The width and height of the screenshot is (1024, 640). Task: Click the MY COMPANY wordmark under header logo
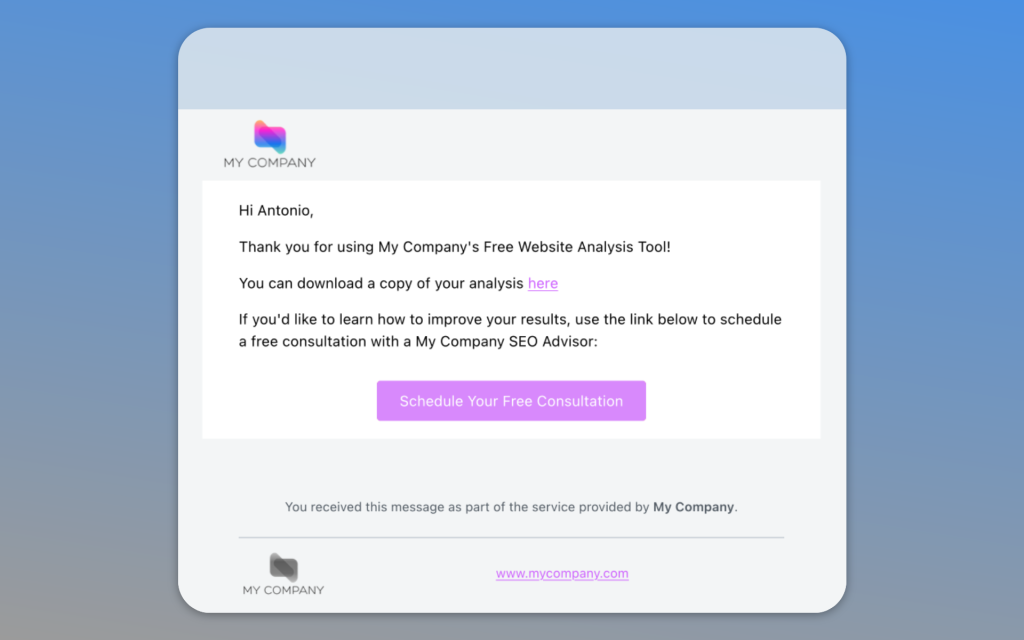270,163
